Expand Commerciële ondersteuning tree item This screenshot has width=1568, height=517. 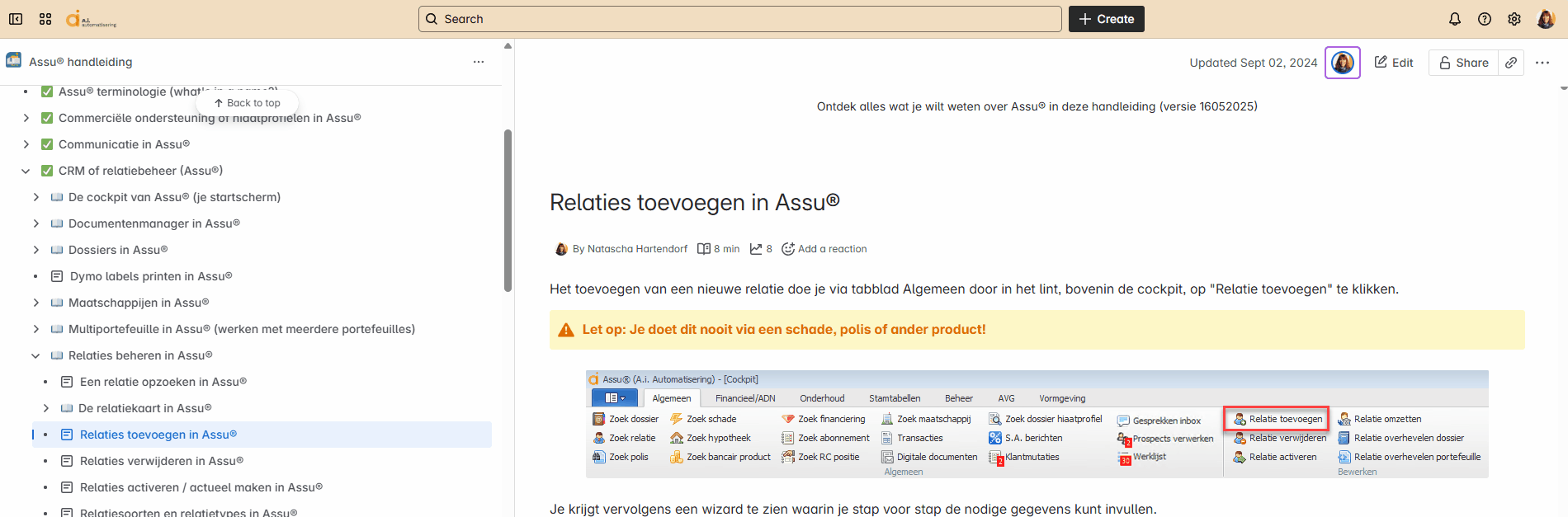26,118
